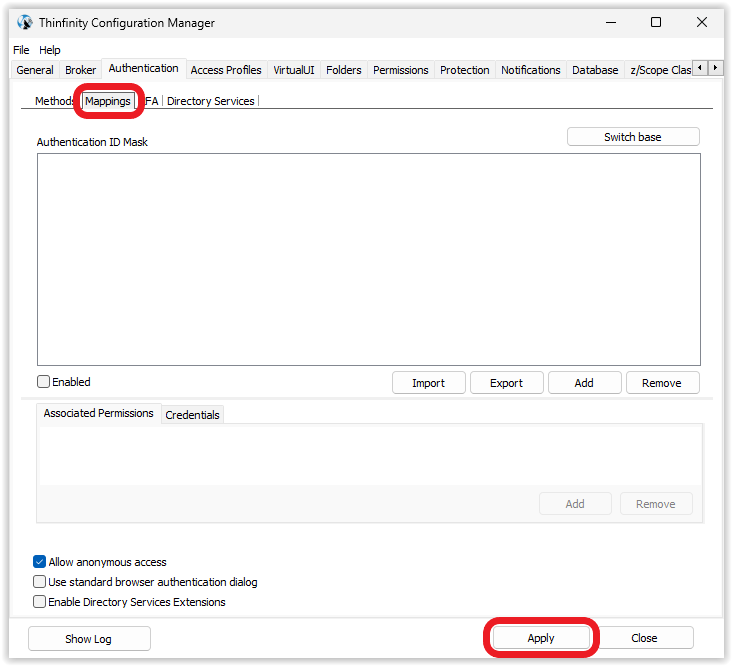Viewport: 732px width, 666px height.
Task: Select the Authentication tab
Action: tap(143, 68)
